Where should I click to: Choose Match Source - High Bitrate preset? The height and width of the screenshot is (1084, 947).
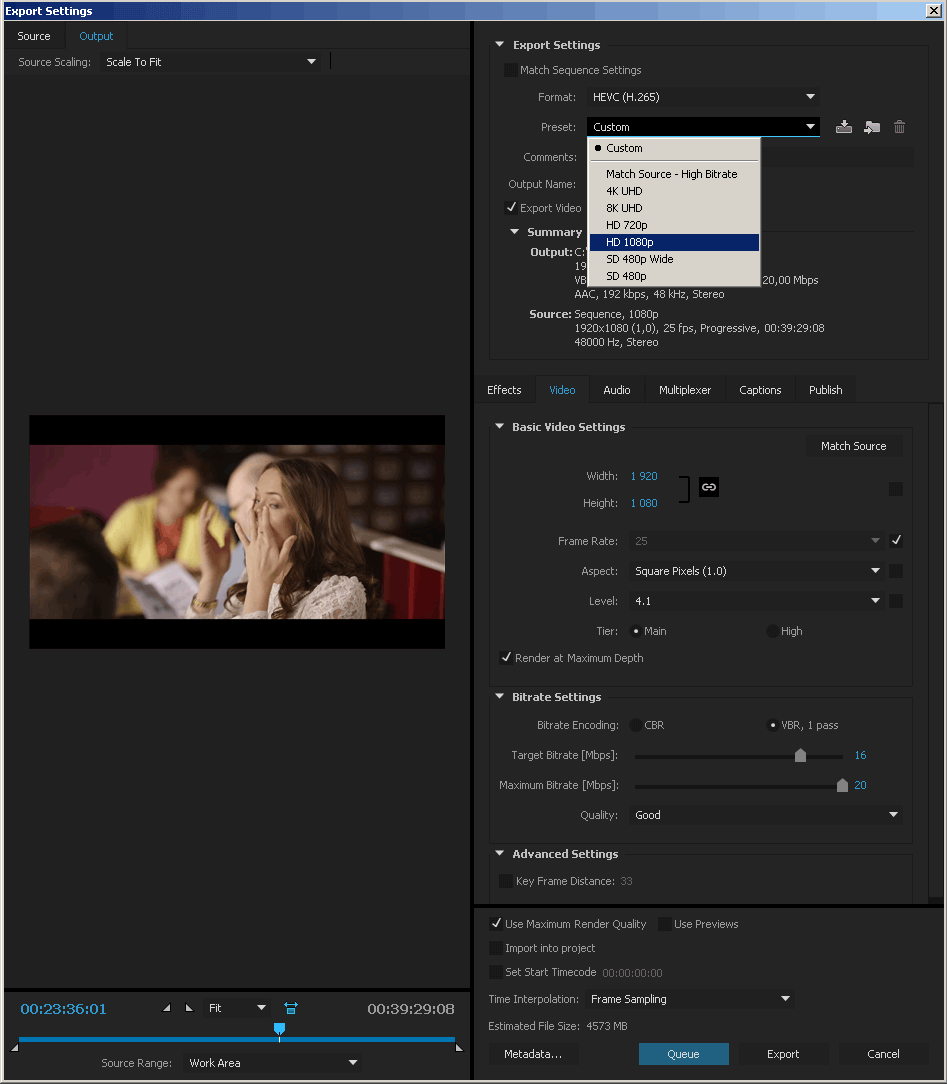coord(674,174)
